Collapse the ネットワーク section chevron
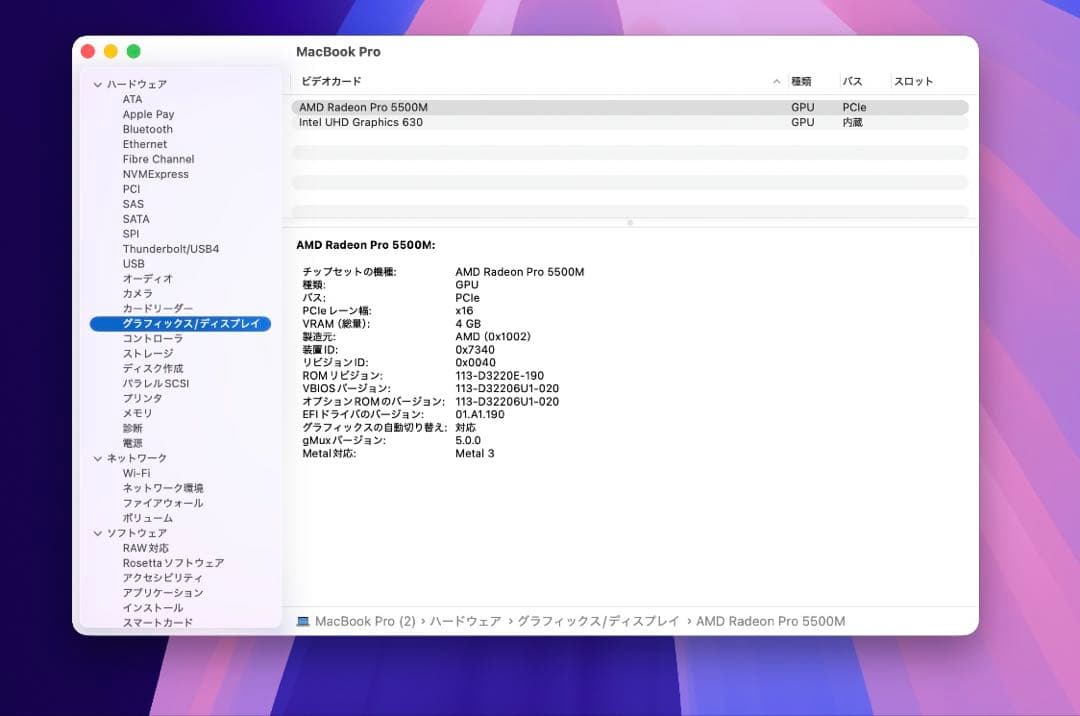 pyautogui.click(x=98, y=458)
